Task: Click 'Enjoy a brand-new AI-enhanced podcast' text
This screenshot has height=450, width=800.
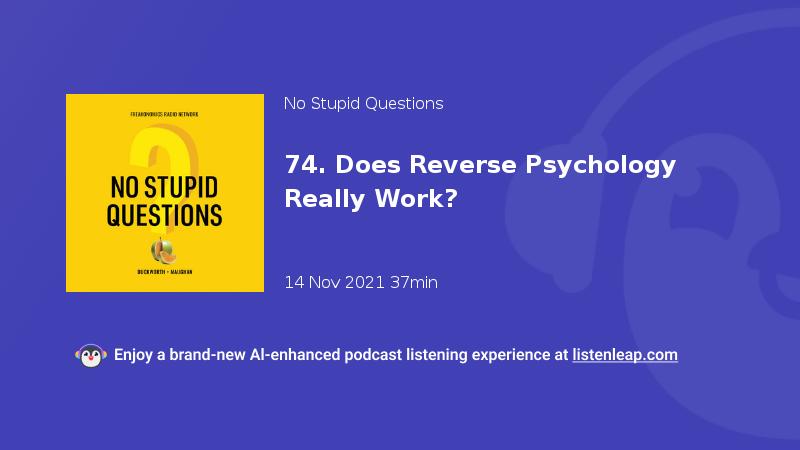Action: click(x=258, y=355)
